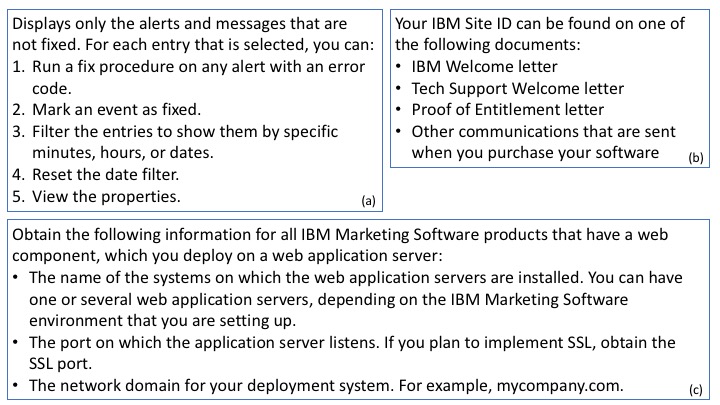Click the line 'View the properties.'
This screenshot has height=405, width=720.
pos(106,197)
